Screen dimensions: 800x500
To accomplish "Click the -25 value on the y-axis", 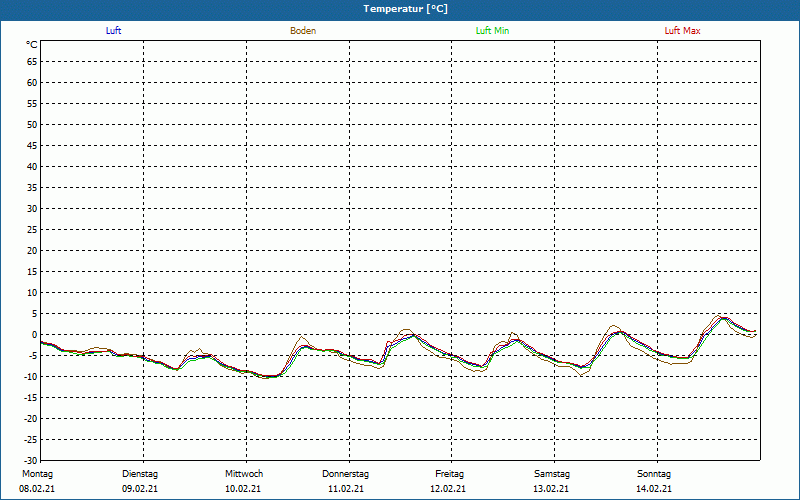I will coord(31,440).
